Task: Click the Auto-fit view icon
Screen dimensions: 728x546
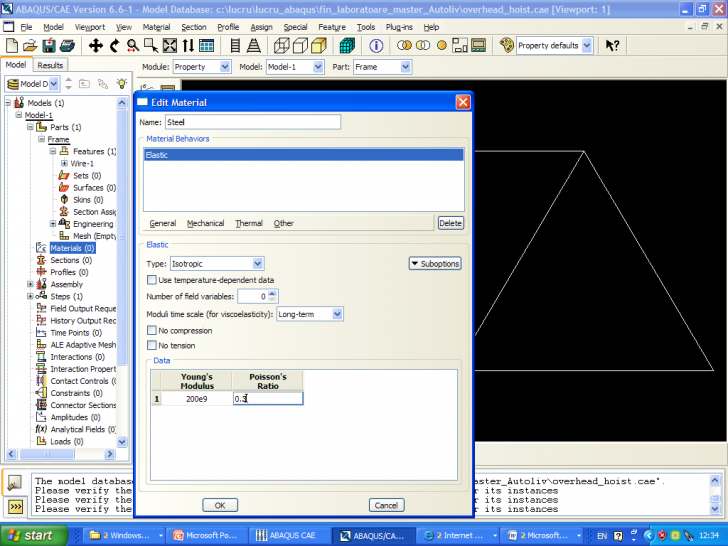Action: (x=170, y=46)
